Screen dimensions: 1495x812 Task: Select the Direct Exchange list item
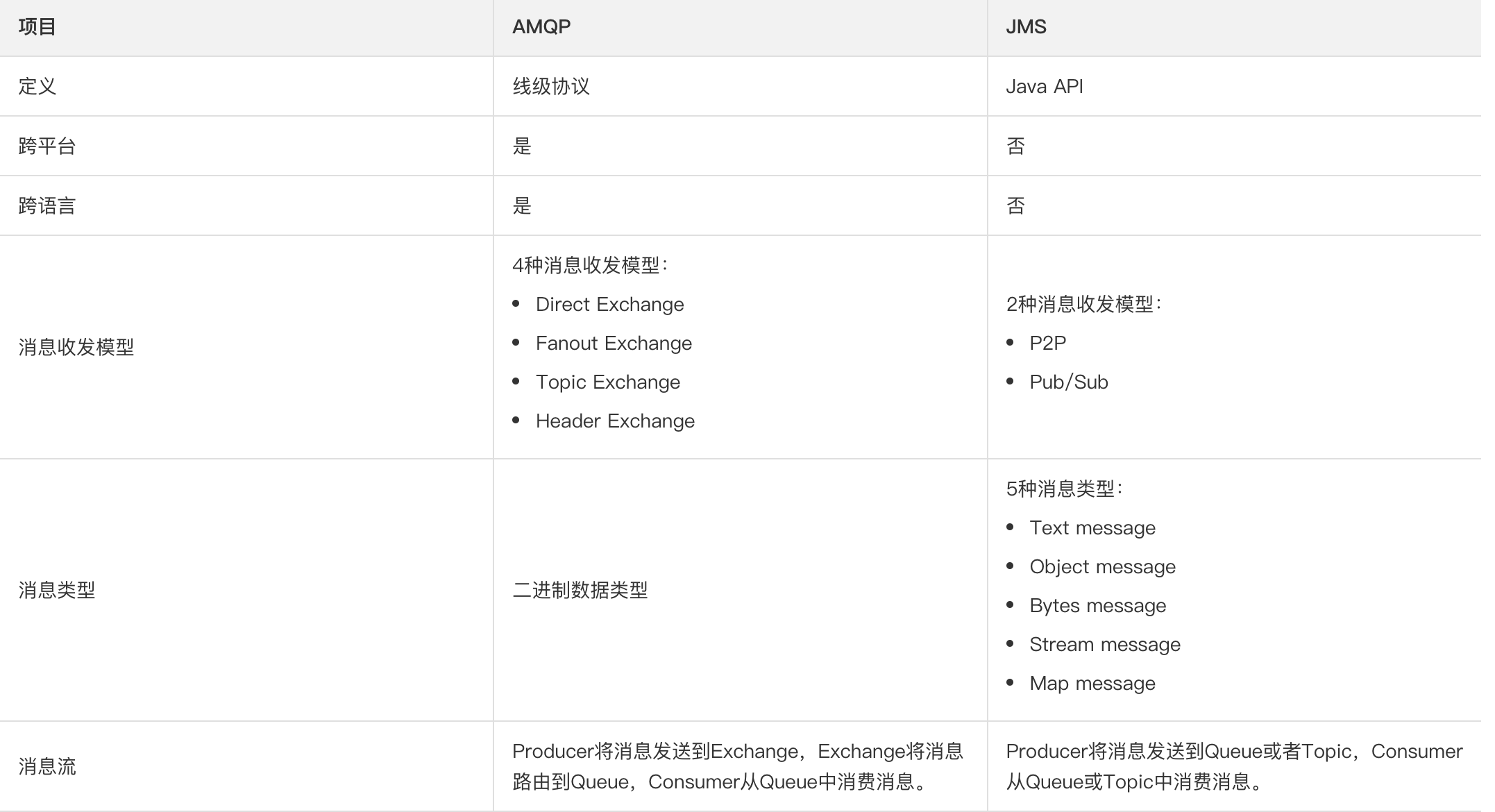[609, 303]
